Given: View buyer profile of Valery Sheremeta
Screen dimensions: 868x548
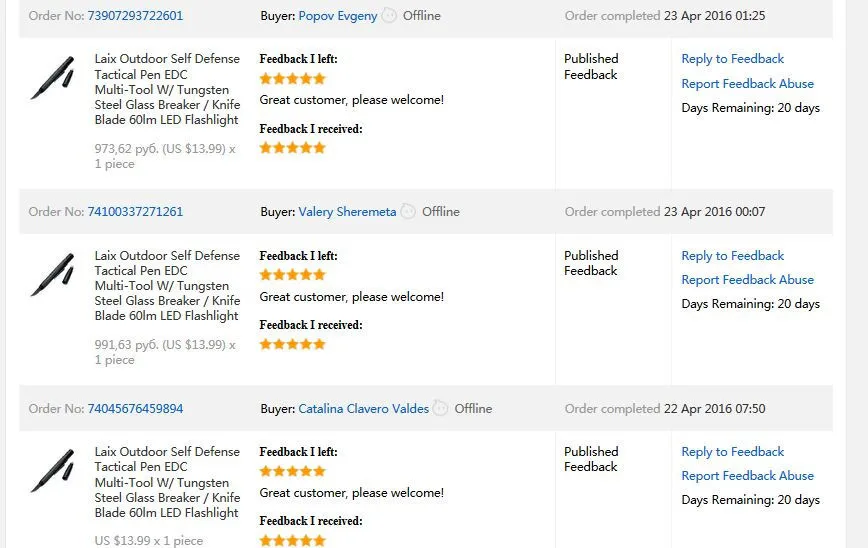Looking at the screenshot, I should click(347, 212).
